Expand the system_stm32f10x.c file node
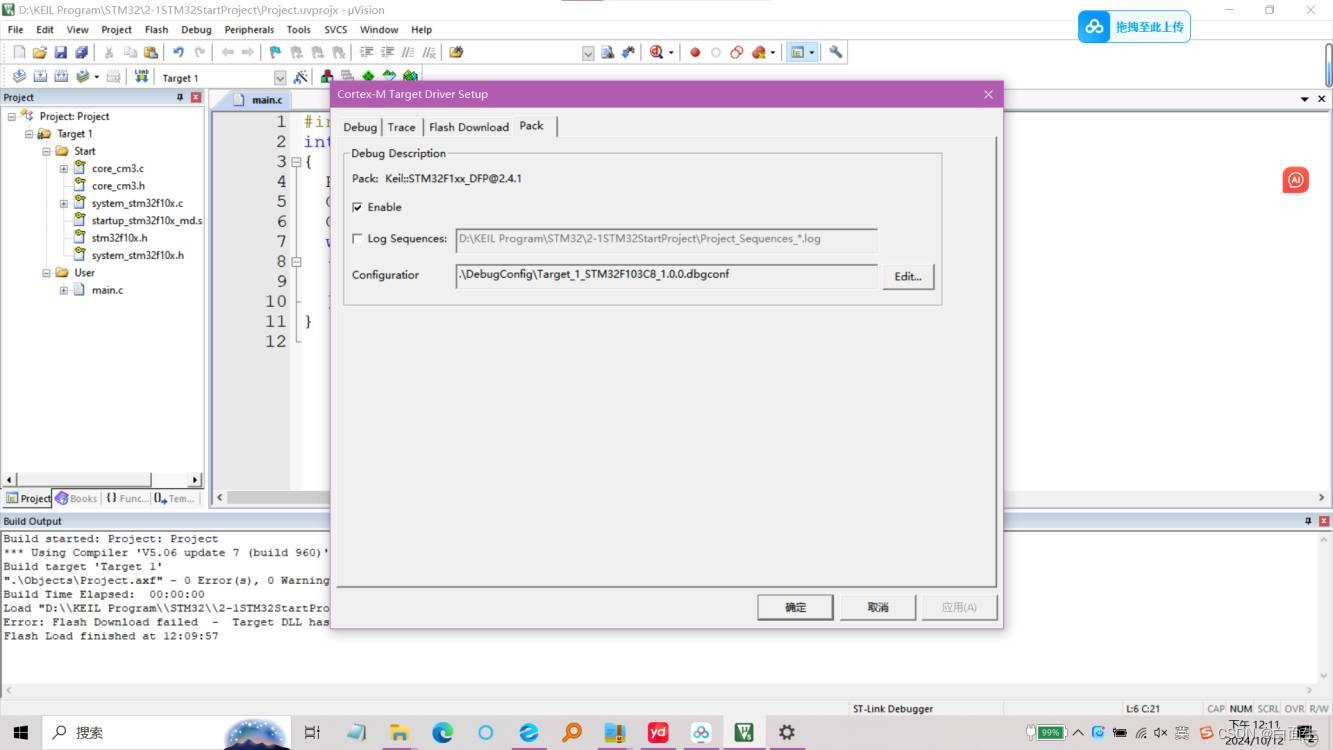The image size is (1333, 750). [64, 203]
